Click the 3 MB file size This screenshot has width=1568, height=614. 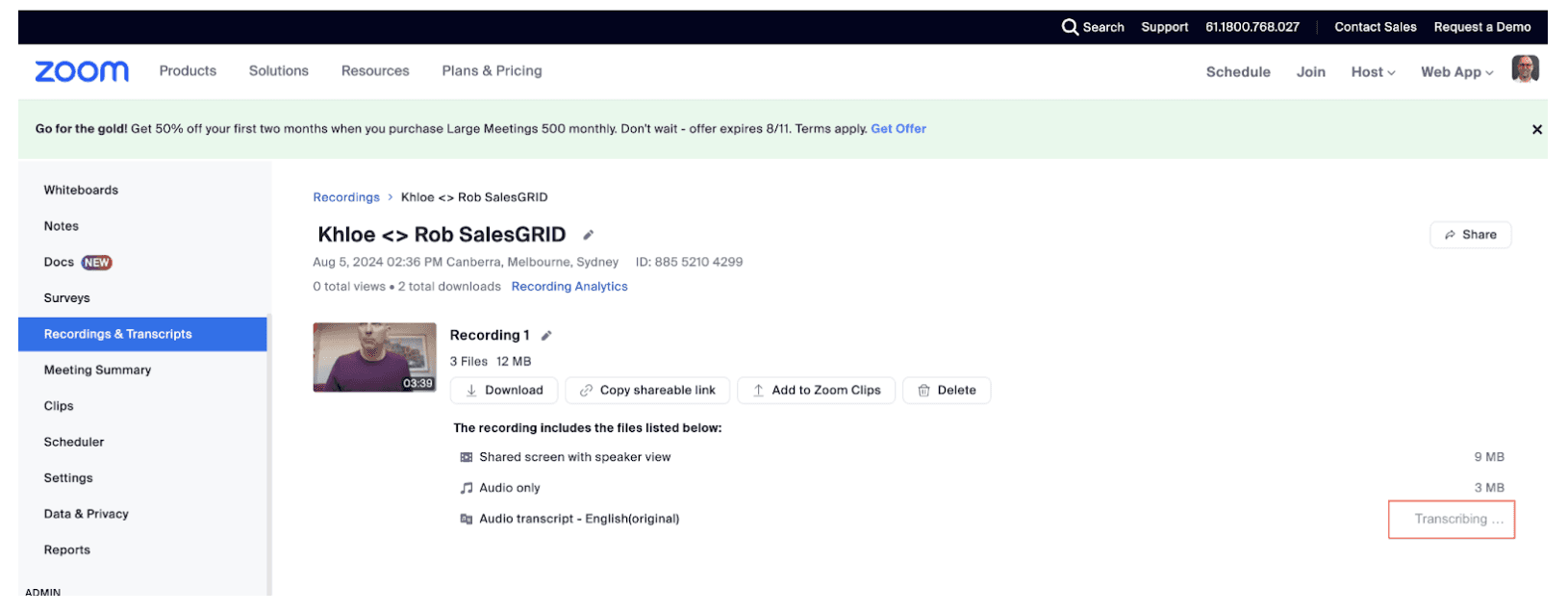[1489, 488]
